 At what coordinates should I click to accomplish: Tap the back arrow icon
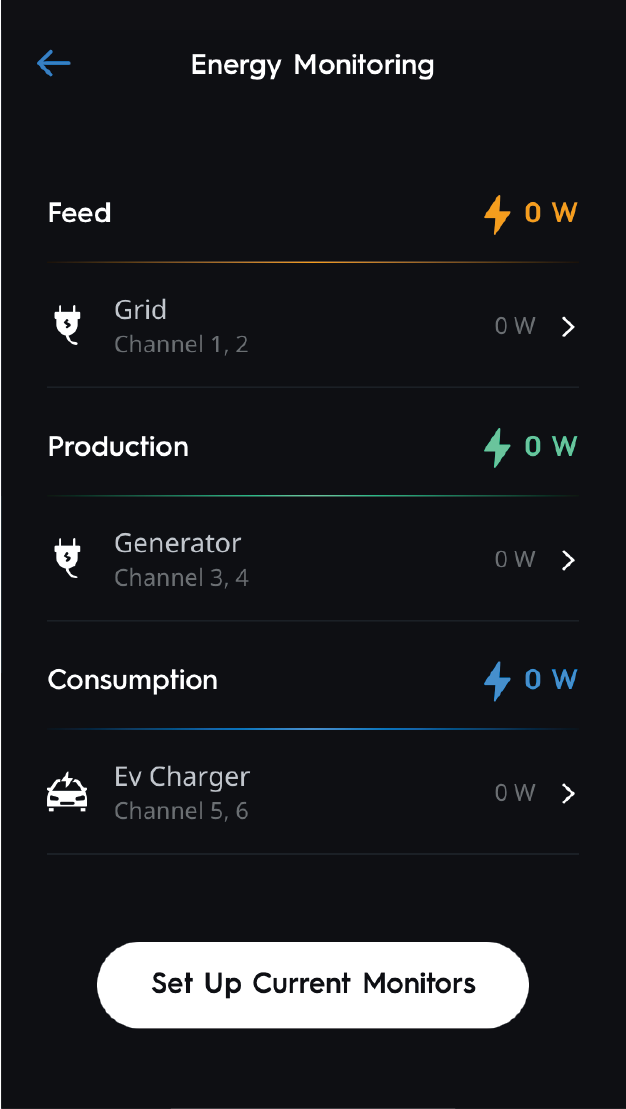(x=54, y=64)
